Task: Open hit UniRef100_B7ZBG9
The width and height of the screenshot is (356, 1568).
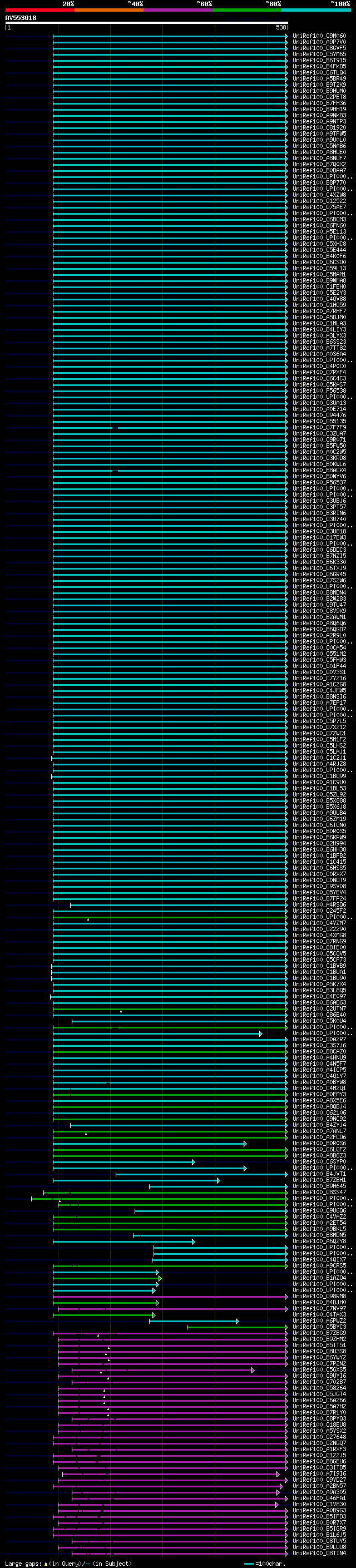Action: click(319, 1333)
